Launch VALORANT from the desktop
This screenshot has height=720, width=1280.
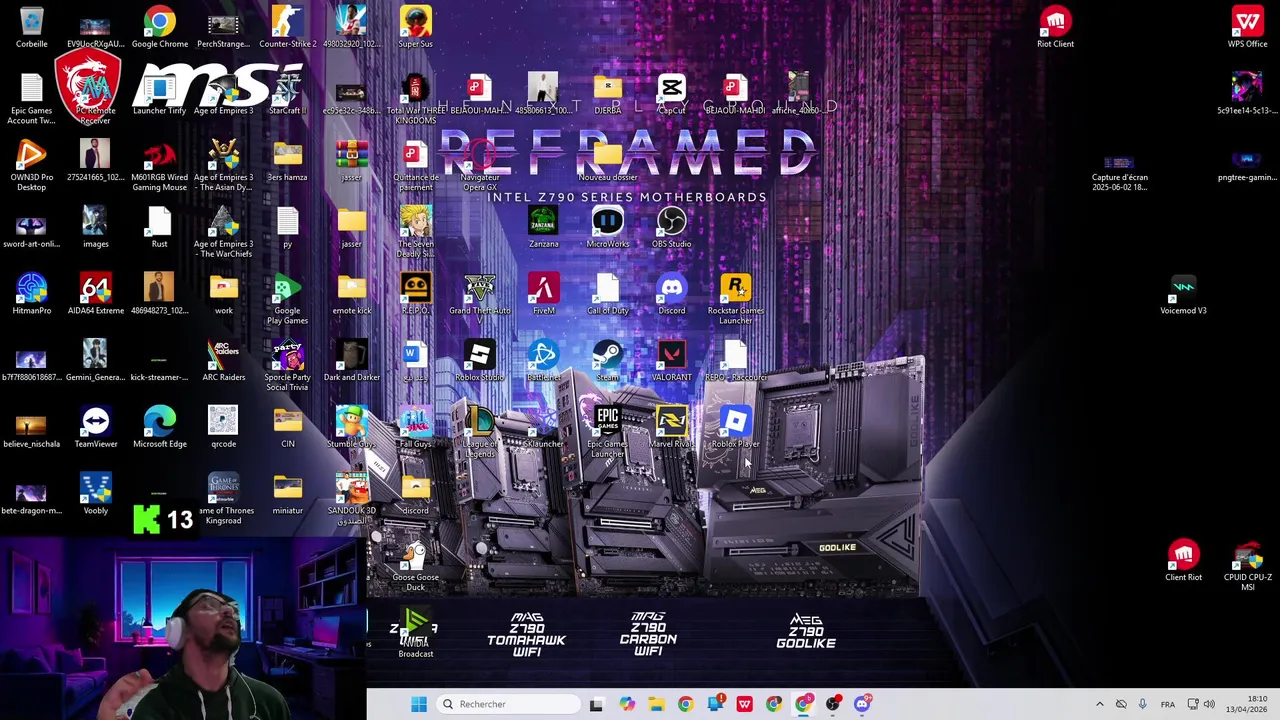(671, 361)
